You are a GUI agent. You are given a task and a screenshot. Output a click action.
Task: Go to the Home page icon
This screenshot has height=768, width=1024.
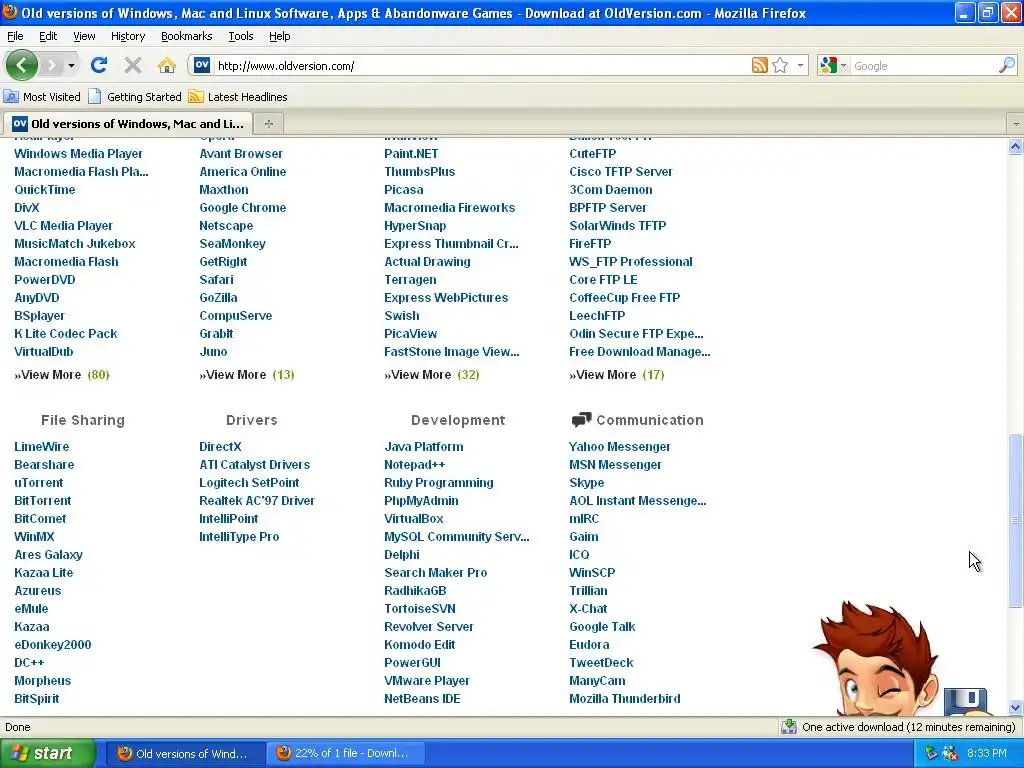[x=167, y=65]
